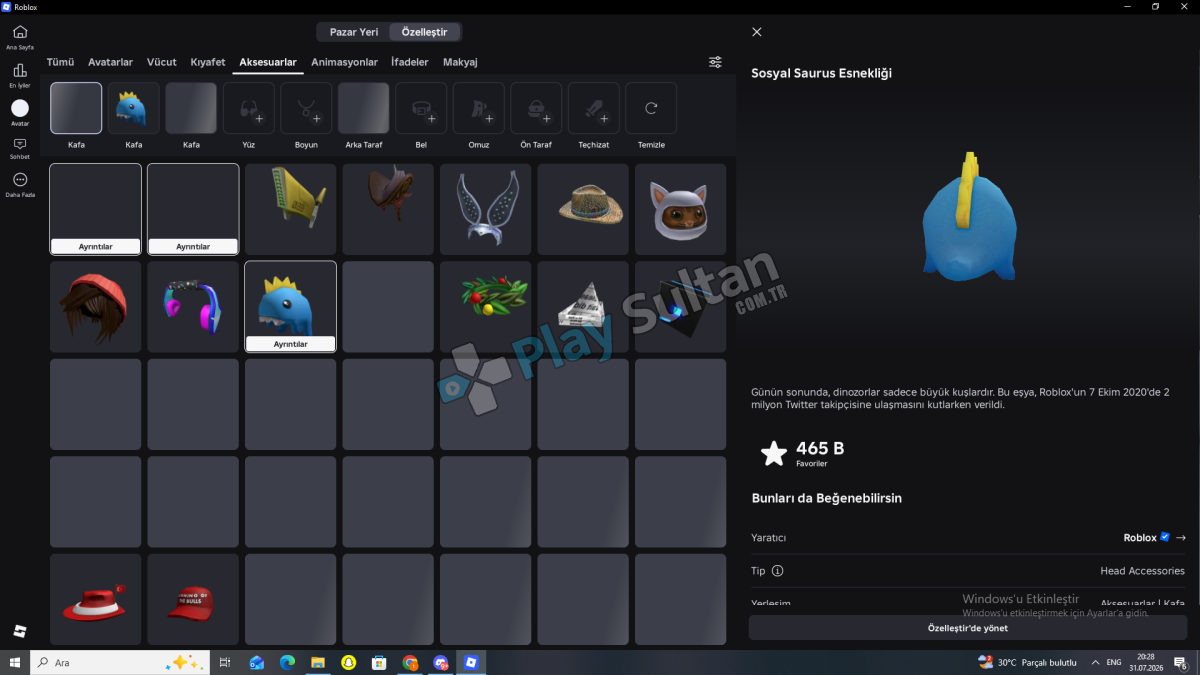
Task: Open the Tümü tab
Action: coord(61,62)
